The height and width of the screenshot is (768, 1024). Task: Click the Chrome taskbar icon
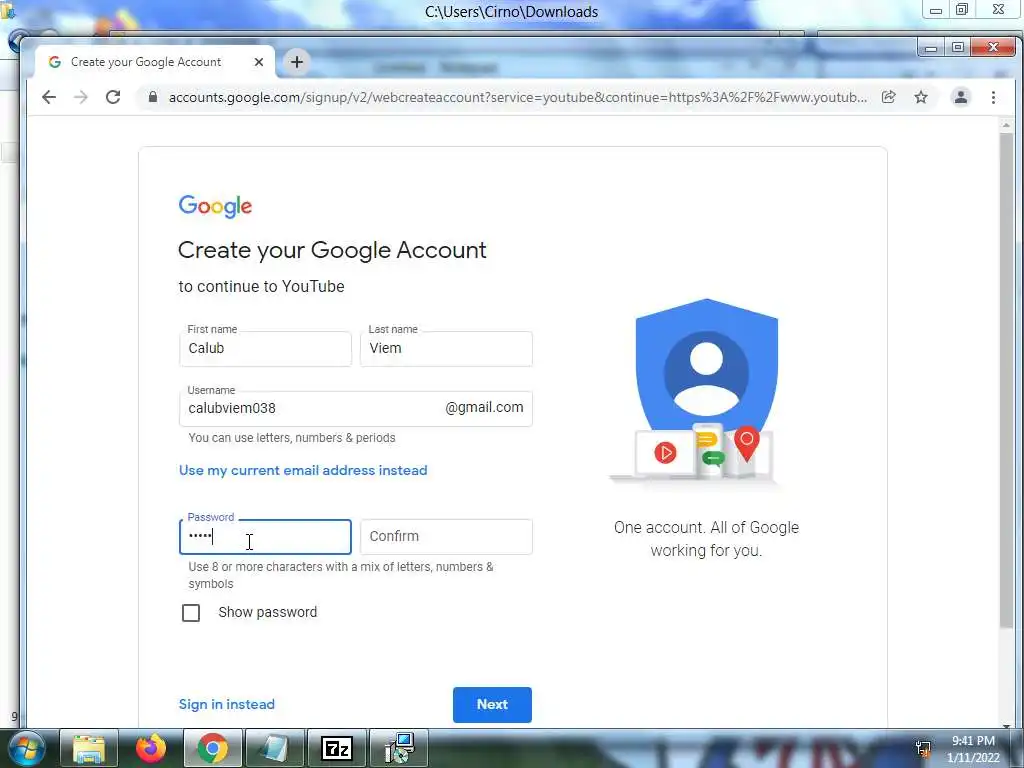tap(212, 748)
